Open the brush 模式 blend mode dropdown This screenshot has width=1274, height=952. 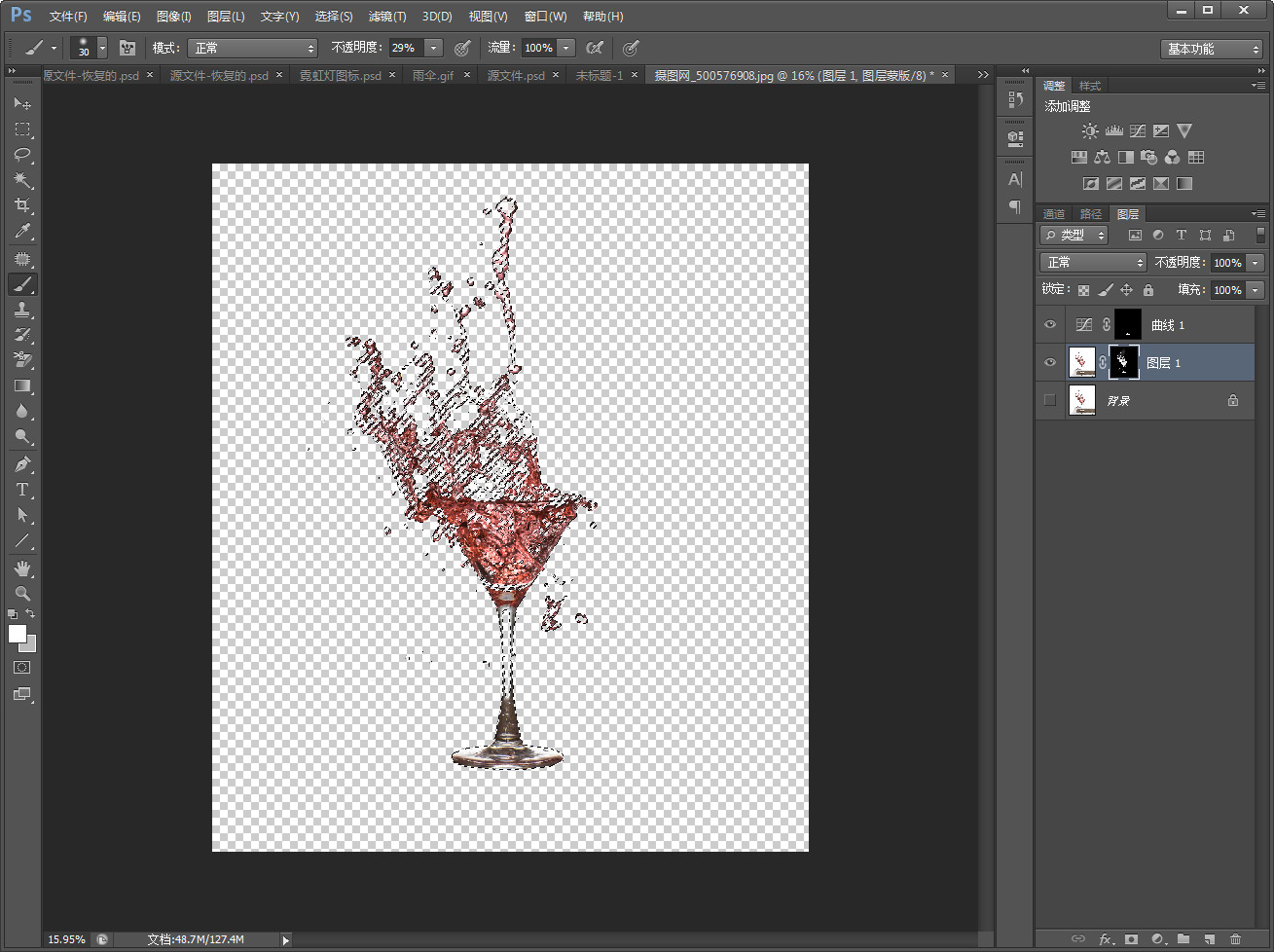[252, 48]
